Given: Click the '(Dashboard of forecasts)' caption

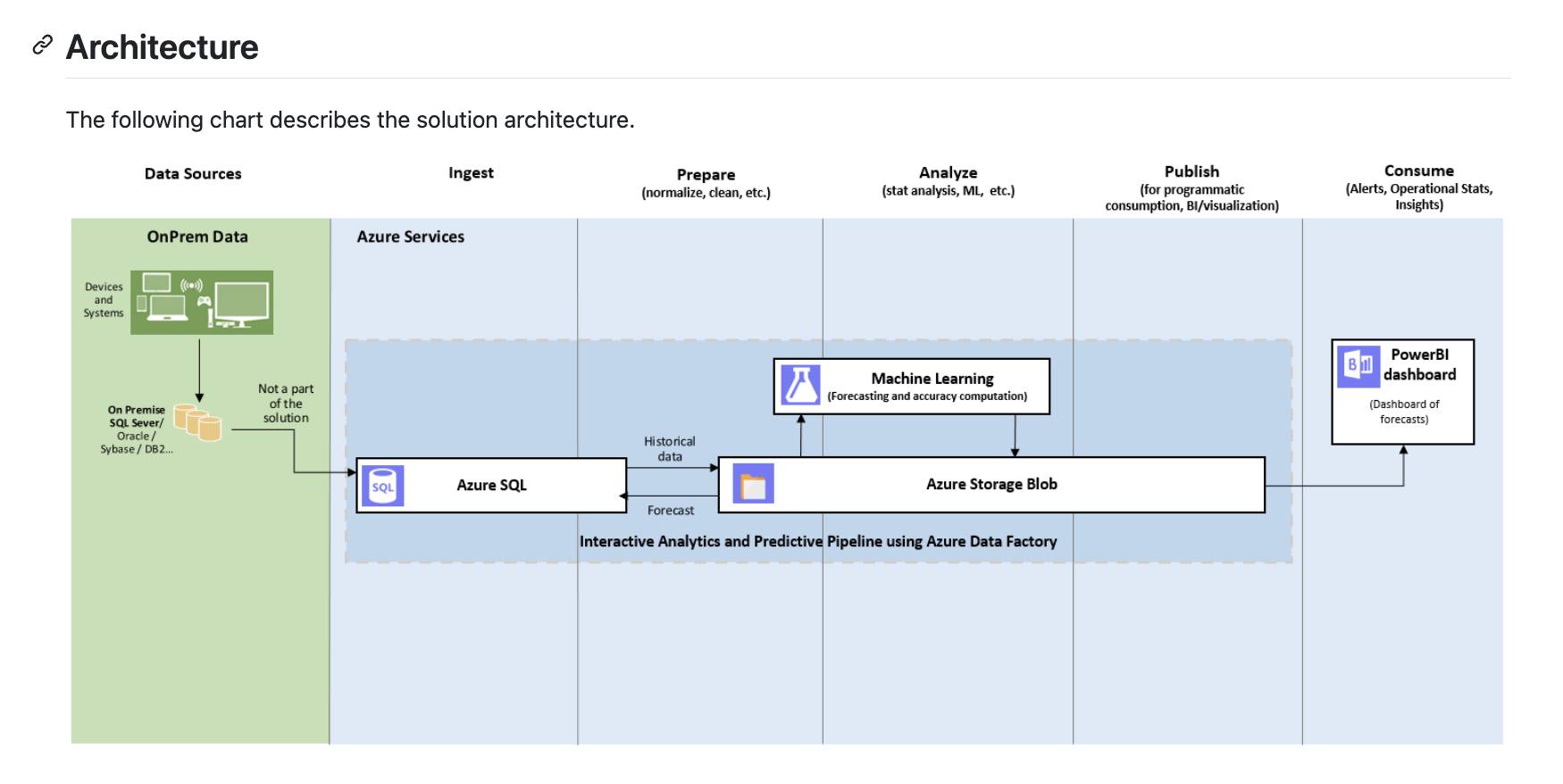Looking at the screenshot, I should [x=1404, y=412].
